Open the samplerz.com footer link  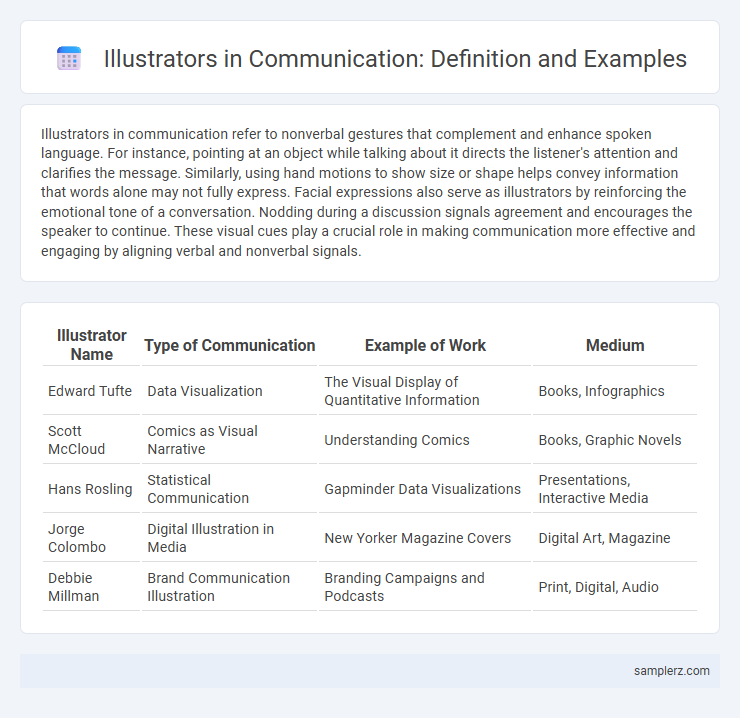672,671
